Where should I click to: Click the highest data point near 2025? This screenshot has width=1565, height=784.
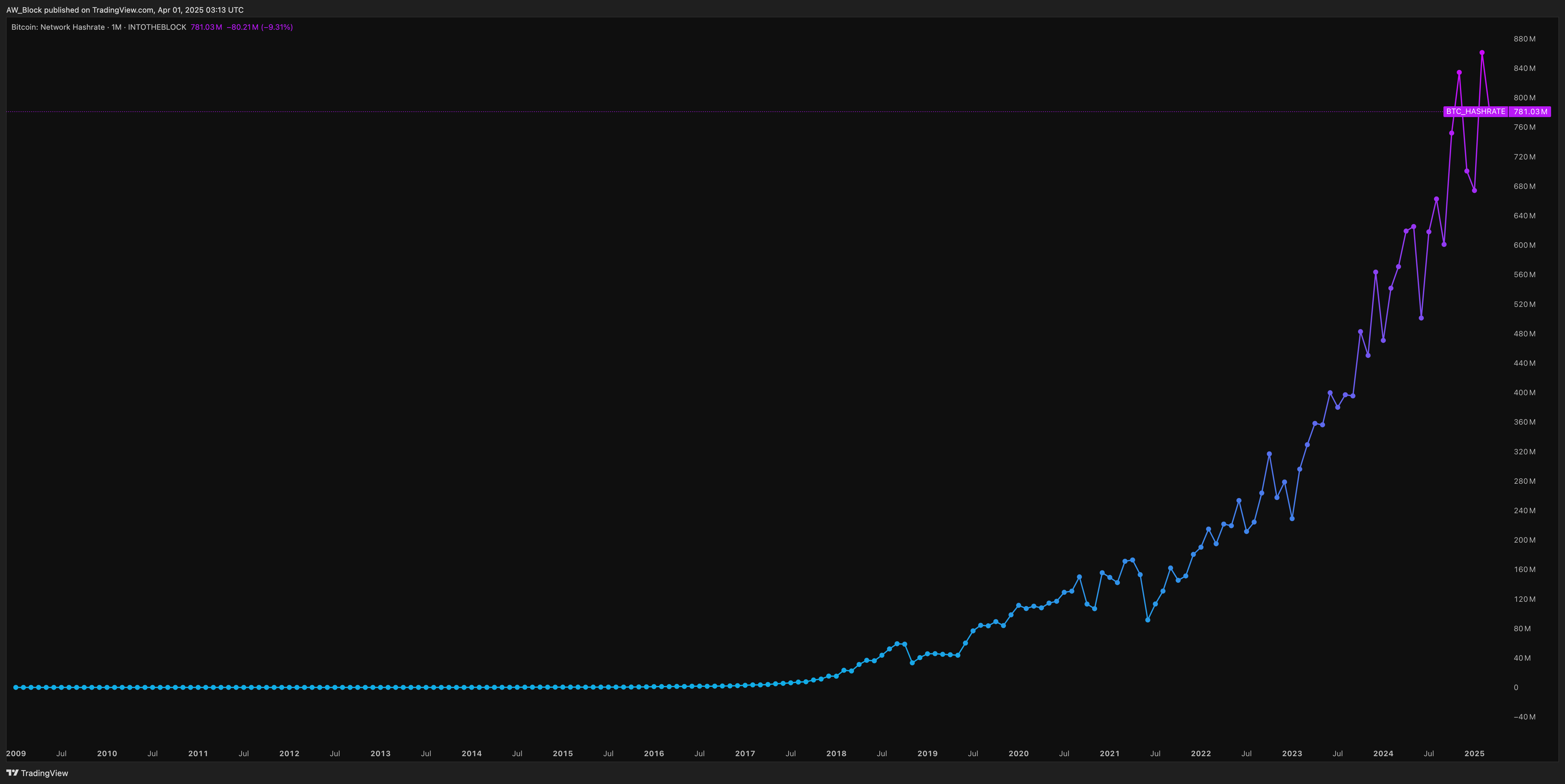click(1482, 53)
